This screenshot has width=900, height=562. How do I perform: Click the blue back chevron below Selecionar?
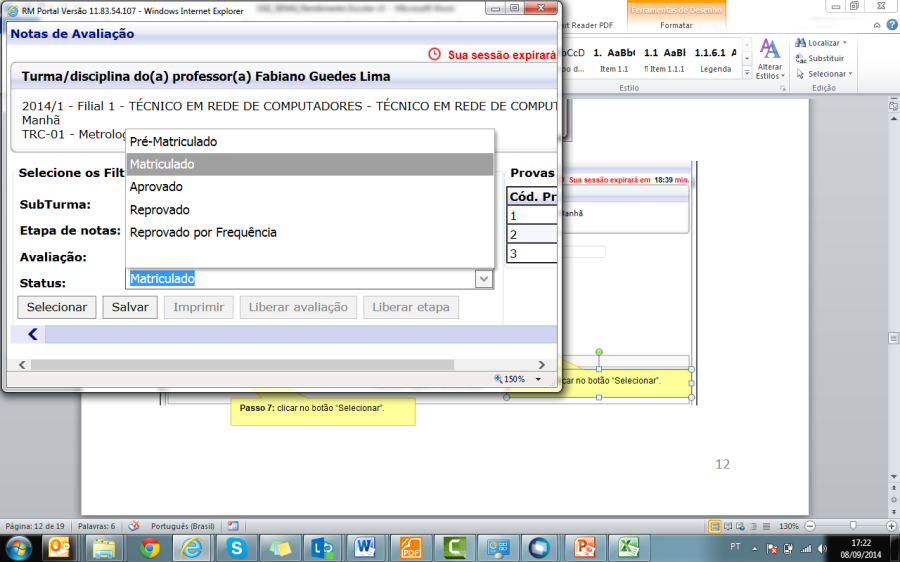click(x=33, y=334)
